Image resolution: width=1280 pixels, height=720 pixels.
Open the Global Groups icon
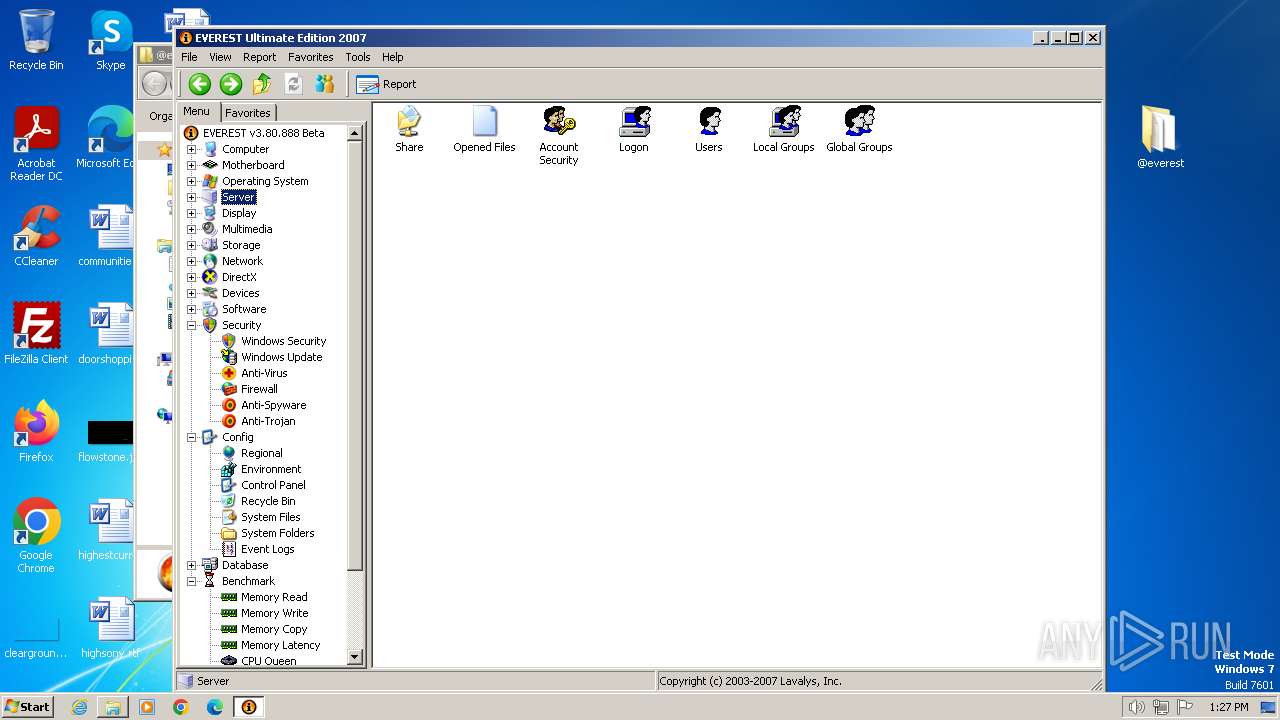[859, 131]
